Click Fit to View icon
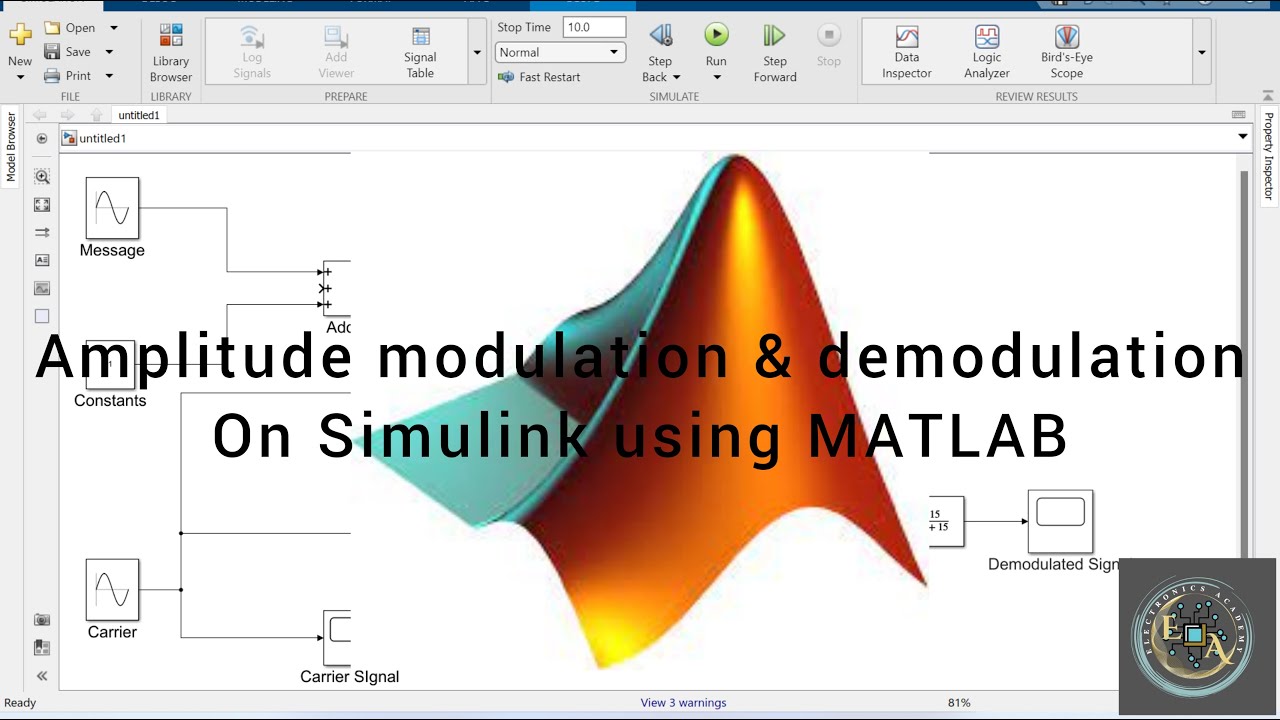 point(42,204)
